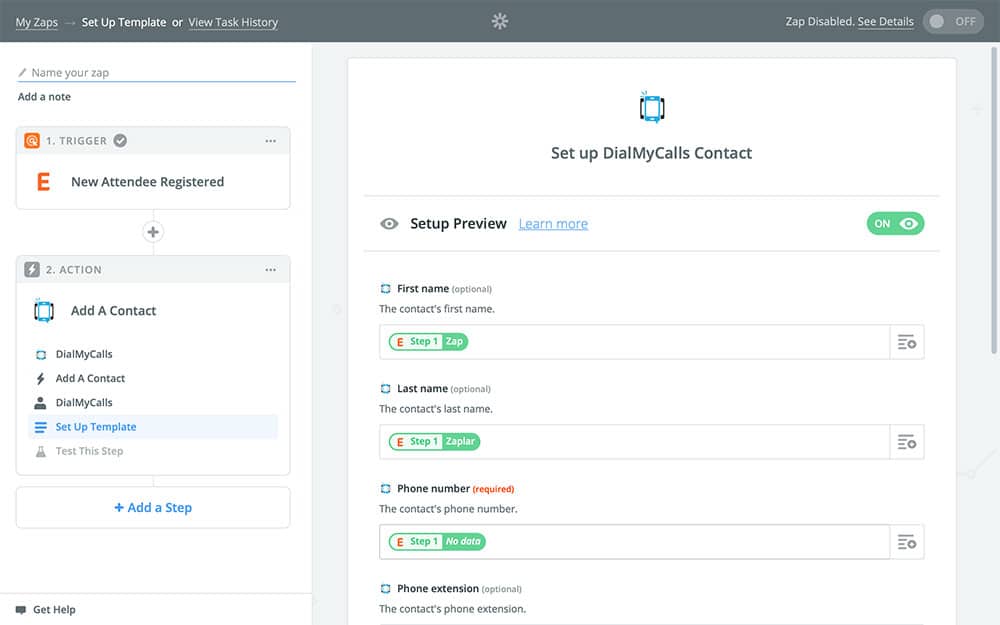This screenshot has height=625, width=1000.
Task: Click the page vertical scrollbar
Action: pos(993,200)
